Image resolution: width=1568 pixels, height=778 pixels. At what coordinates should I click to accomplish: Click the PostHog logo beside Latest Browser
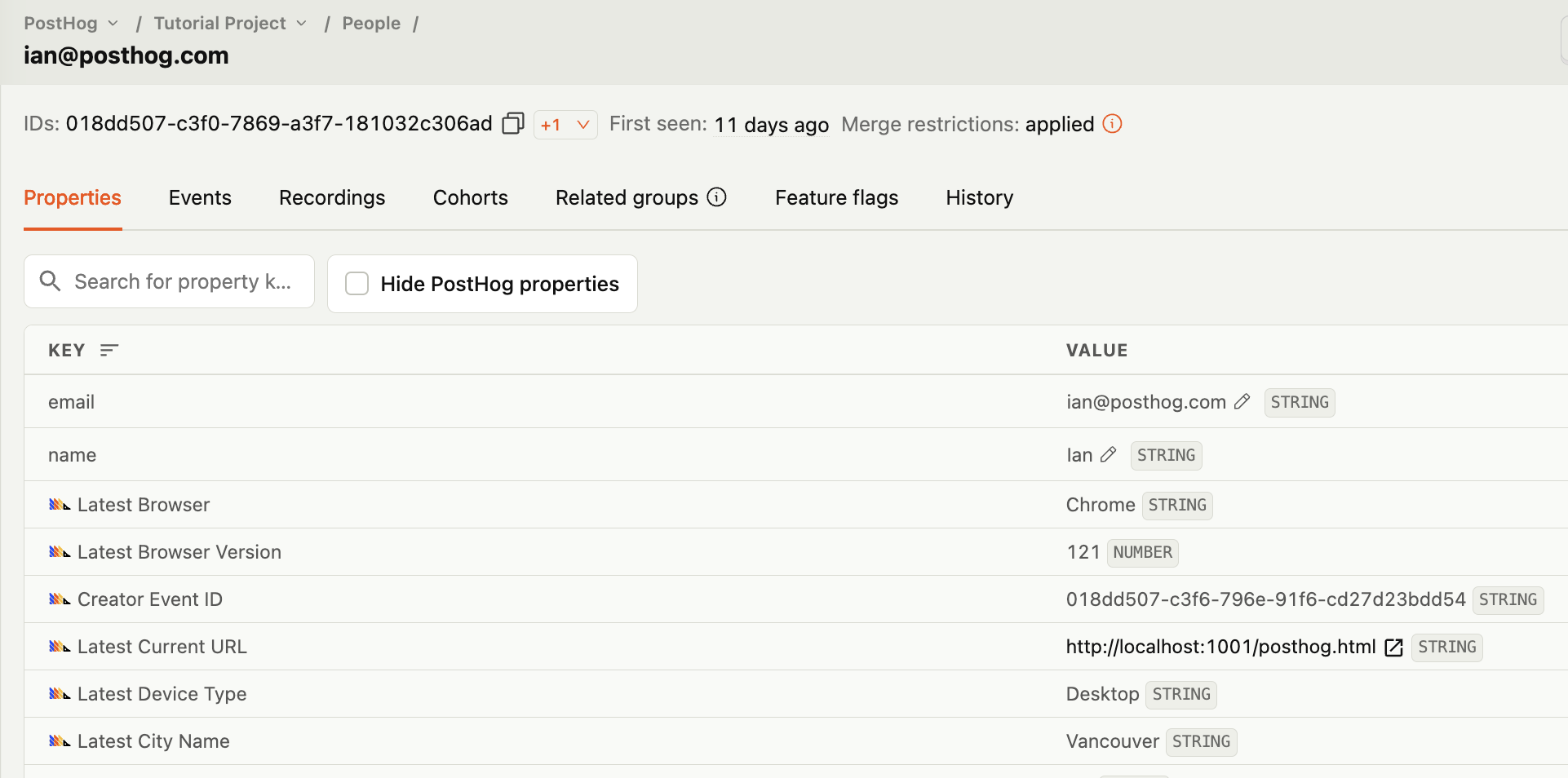tap(60, 505)
